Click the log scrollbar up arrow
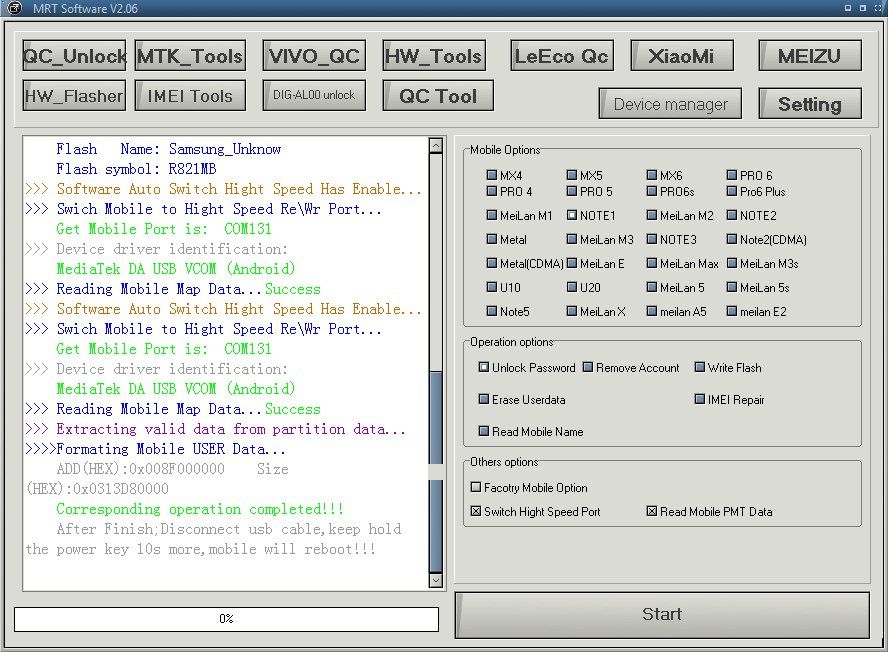Viewport: 888px width, 652px height. (x=436, y=146)
